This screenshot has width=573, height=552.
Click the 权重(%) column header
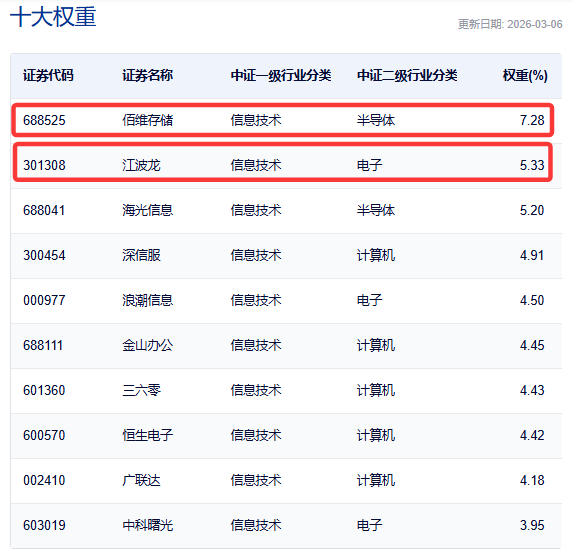[525, 76]
